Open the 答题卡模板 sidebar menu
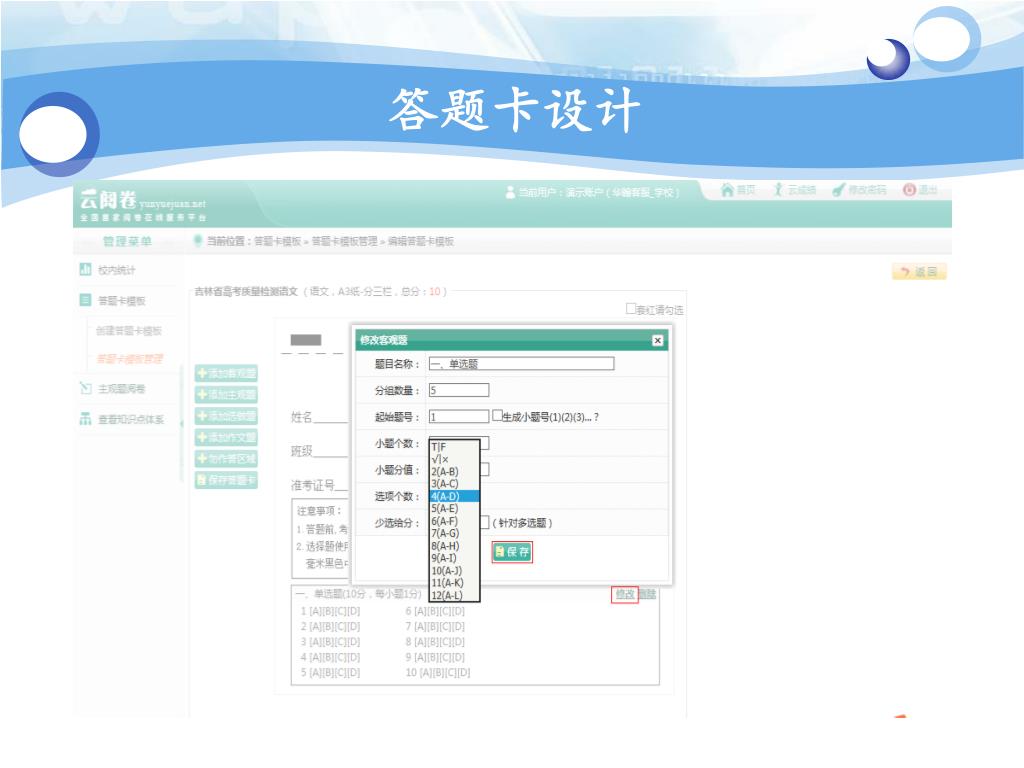The image size is (1024, 768). [x=121, y=300]
